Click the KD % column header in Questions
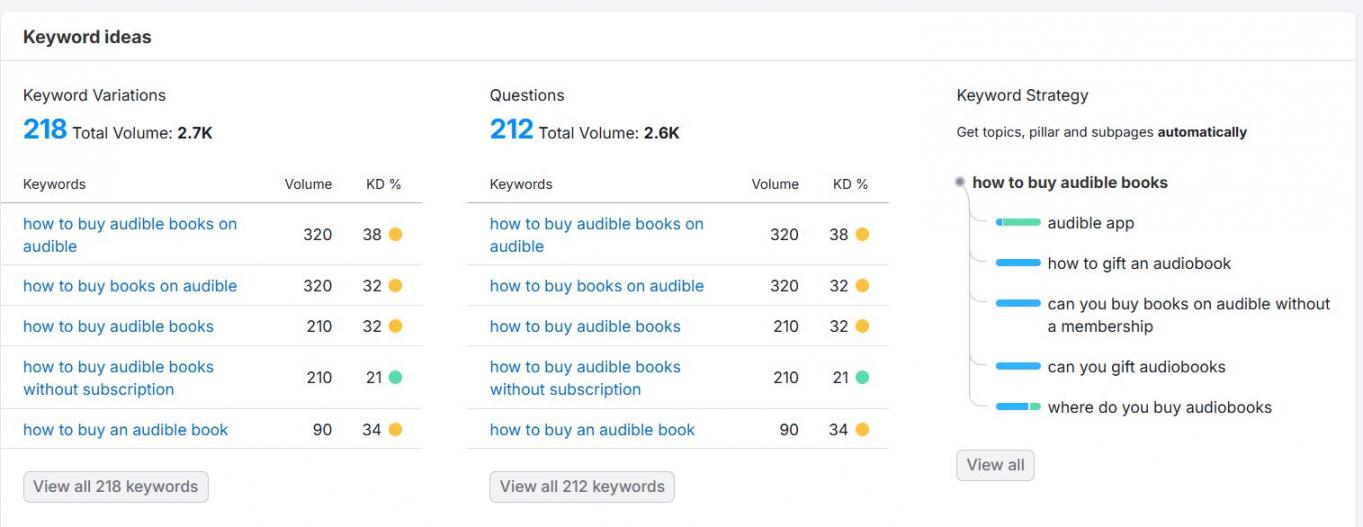Screen dimensions: 1363x527 point(850,184)
